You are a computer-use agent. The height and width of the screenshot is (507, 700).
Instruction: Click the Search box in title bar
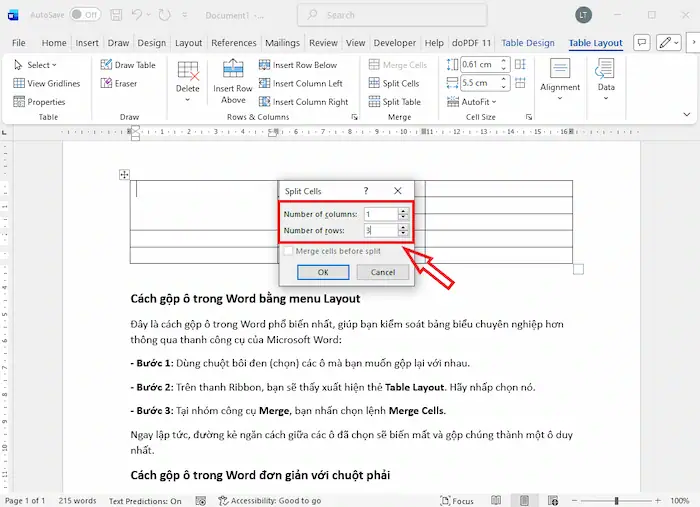(392, 15)
